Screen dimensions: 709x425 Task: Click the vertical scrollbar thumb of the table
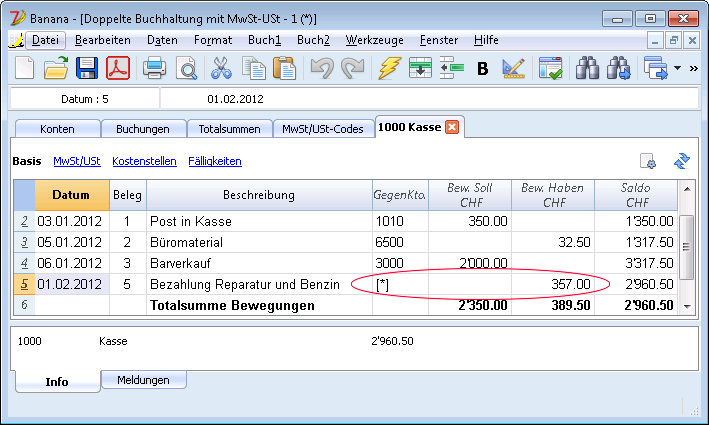point(687,247)
